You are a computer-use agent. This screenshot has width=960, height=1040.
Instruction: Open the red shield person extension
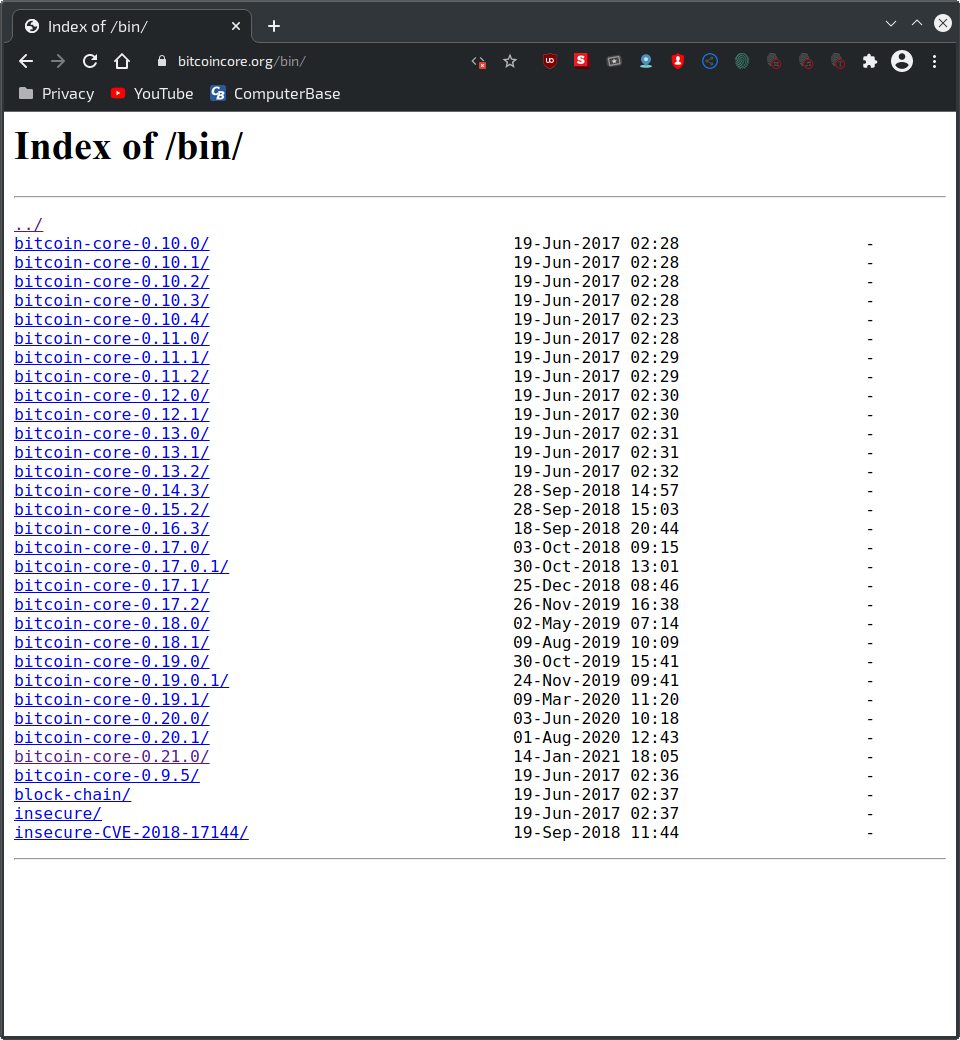click(677, 61)
